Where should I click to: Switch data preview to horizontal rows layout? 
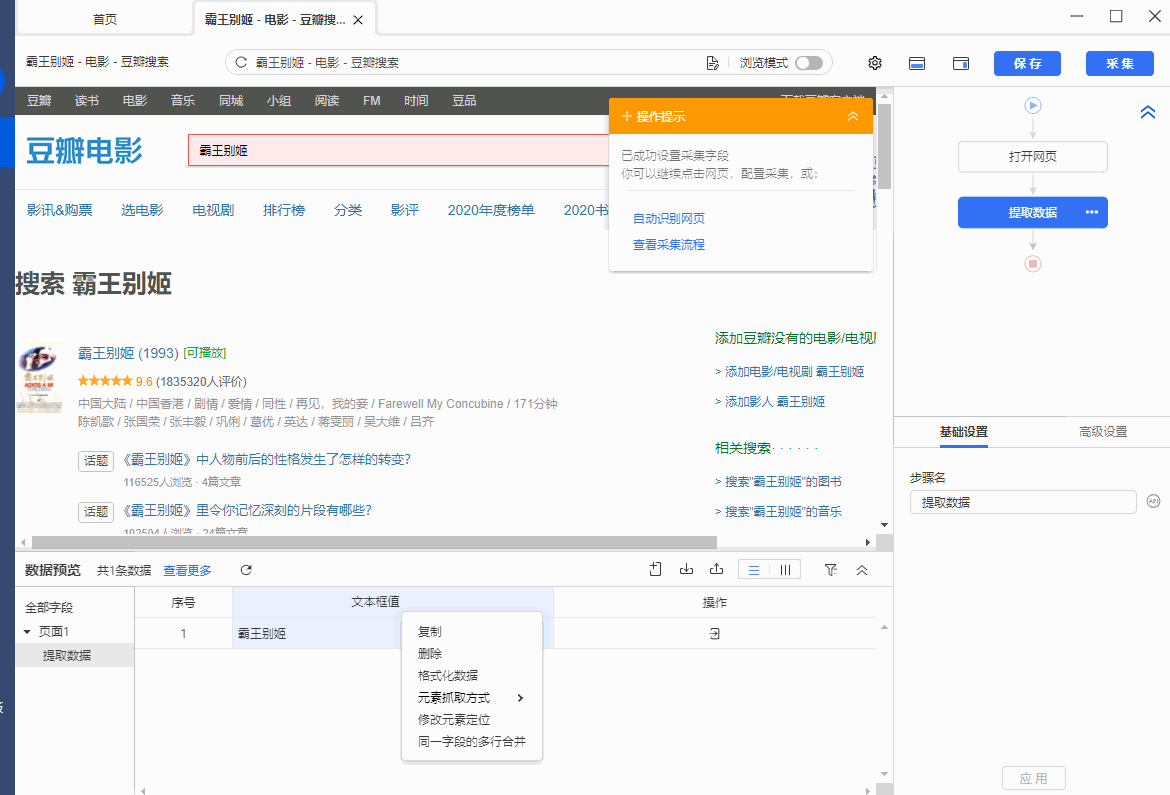(x=754, y=570)
